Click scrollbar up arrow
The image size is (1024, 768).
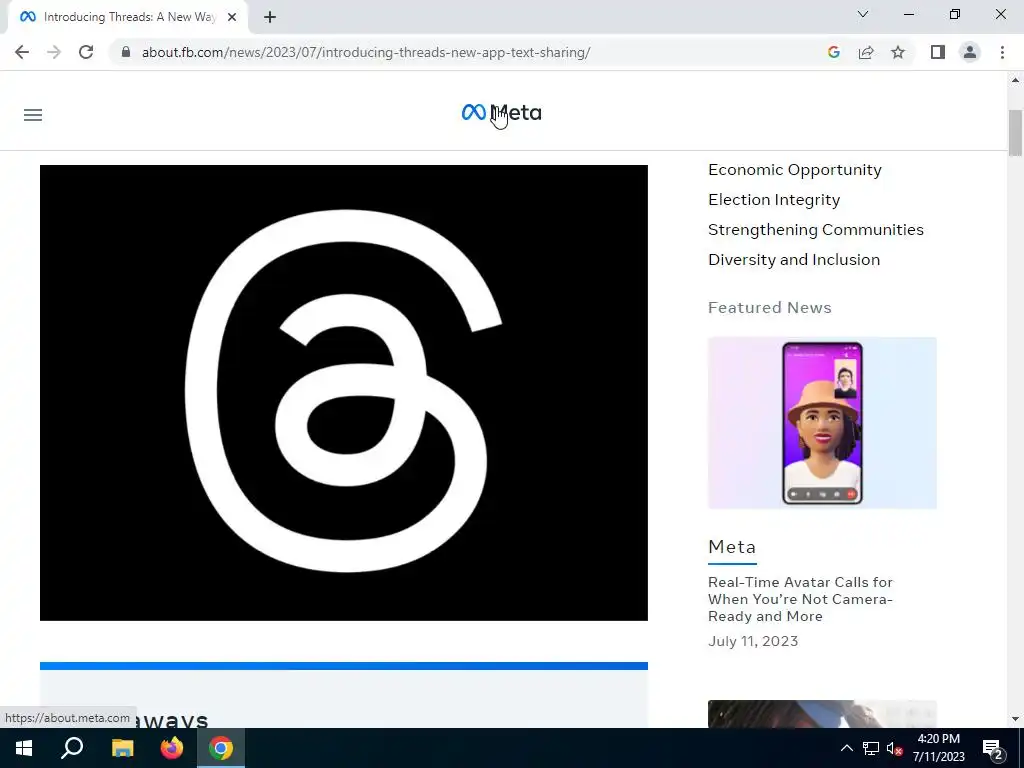tap(1015, 80)
